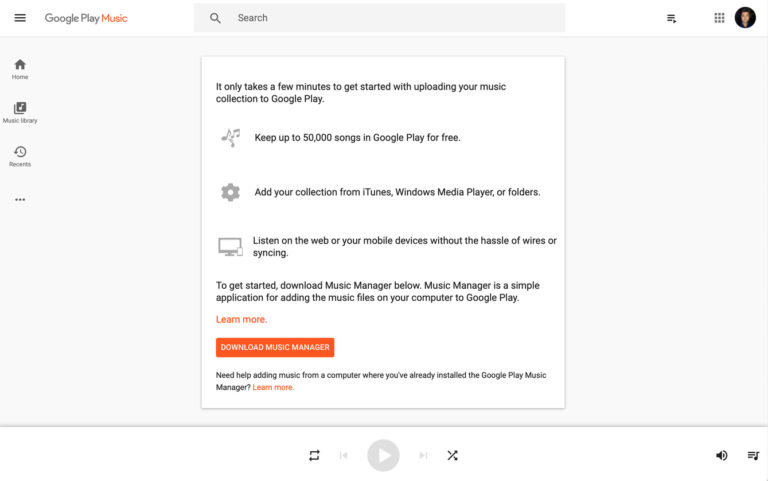The image size is (768, 481).
Task: Click 'It only takes a few minutes' text
Action: pyautogui.click(x=361, y=93)
